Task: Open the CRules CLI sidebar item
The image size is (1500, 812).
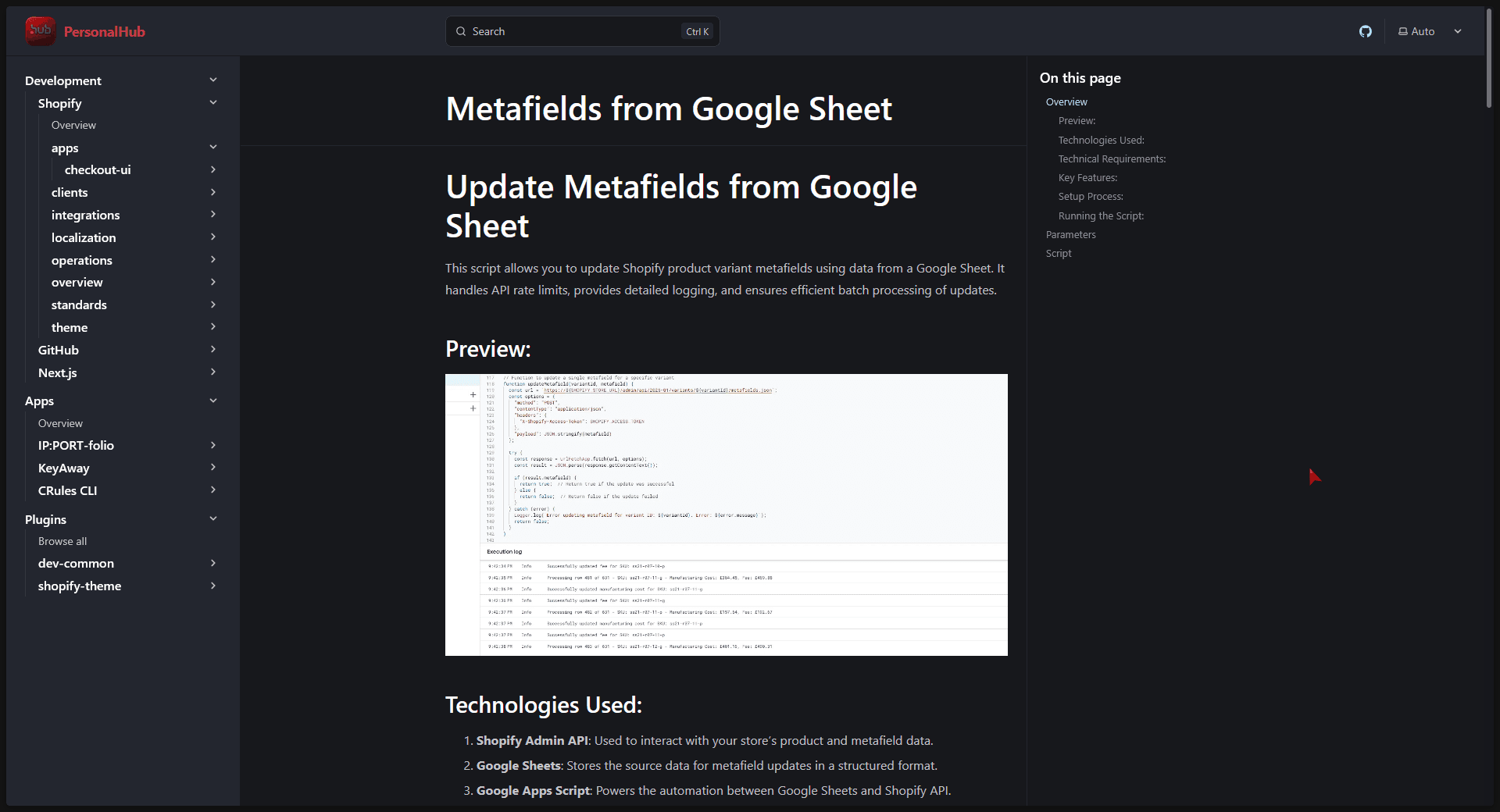Action: pos(68,490)
